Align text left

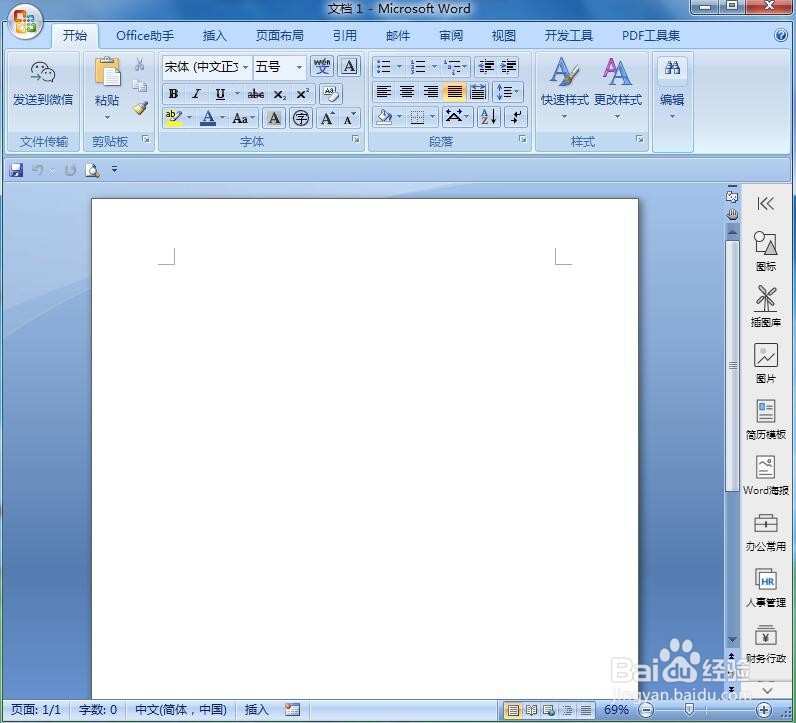pos(383,92)
